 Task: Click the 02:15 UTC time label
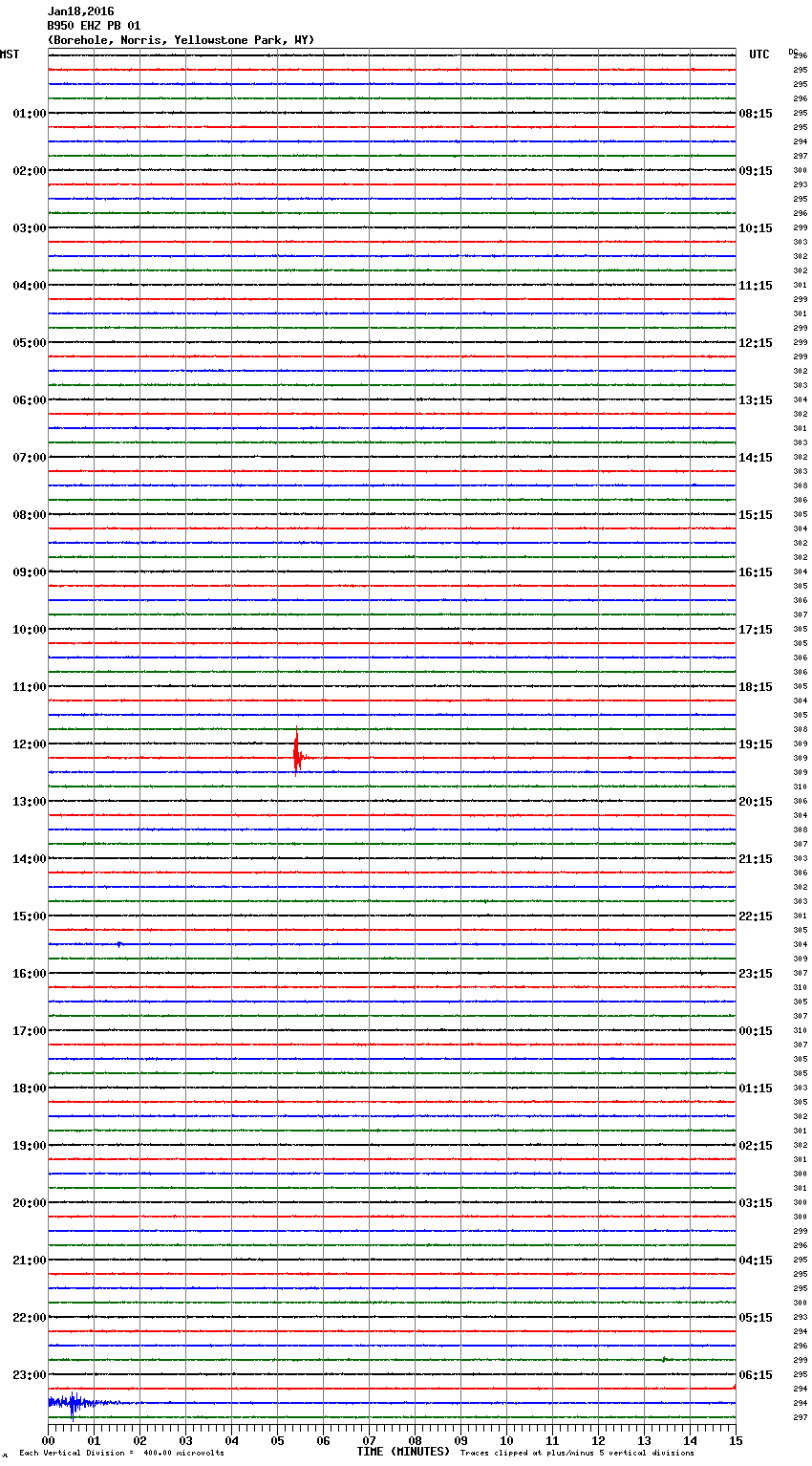(x=756, y=1146)
